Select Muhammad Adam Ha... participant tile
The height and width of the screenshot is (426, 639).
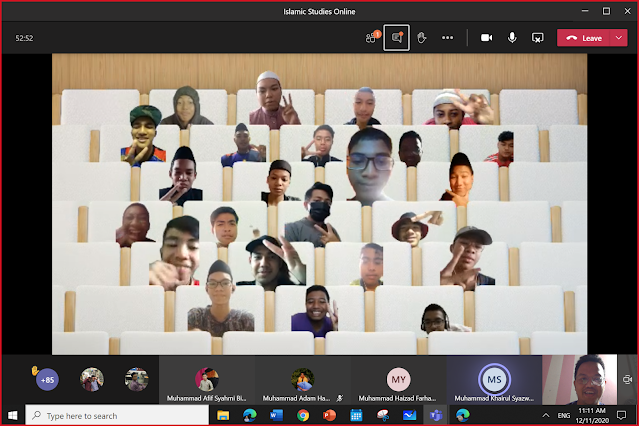(303, 381)
